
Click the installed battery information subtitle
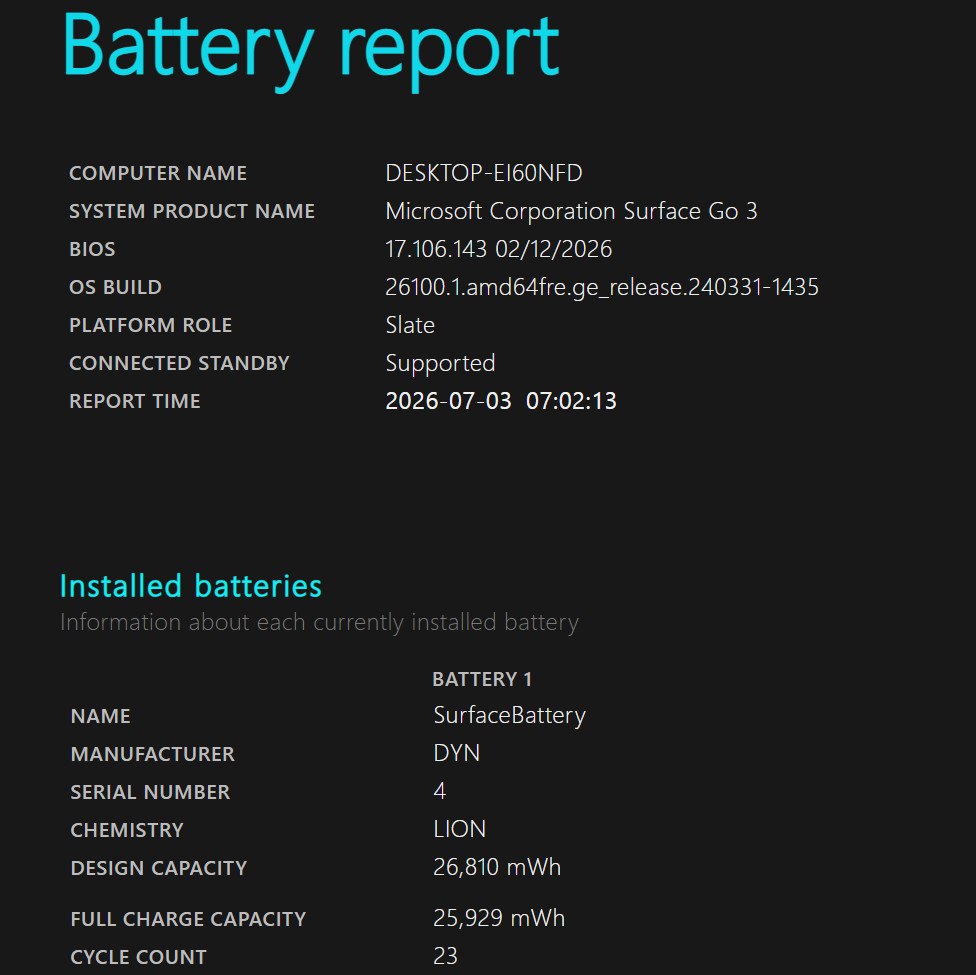(319, 623)
